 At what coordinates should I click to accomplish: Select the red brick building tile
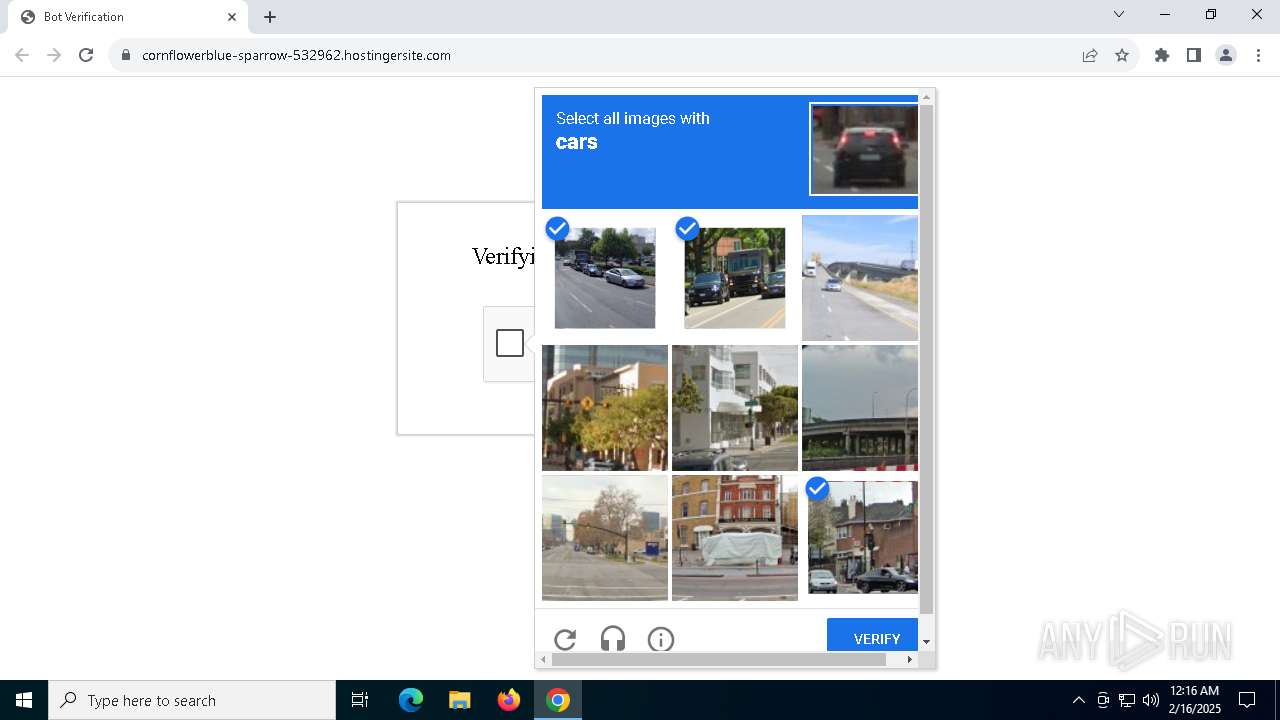[x=735, y=538]
